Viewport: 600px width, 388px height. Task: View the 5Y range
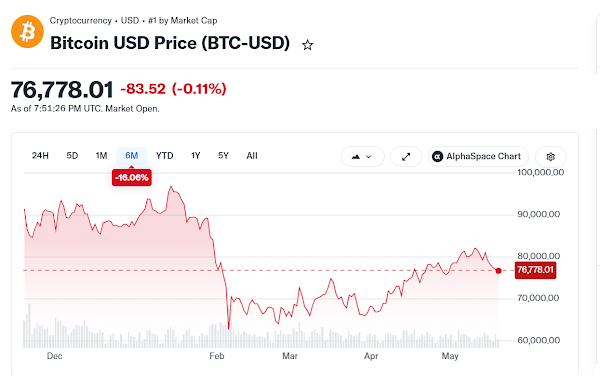click(223, 156)
